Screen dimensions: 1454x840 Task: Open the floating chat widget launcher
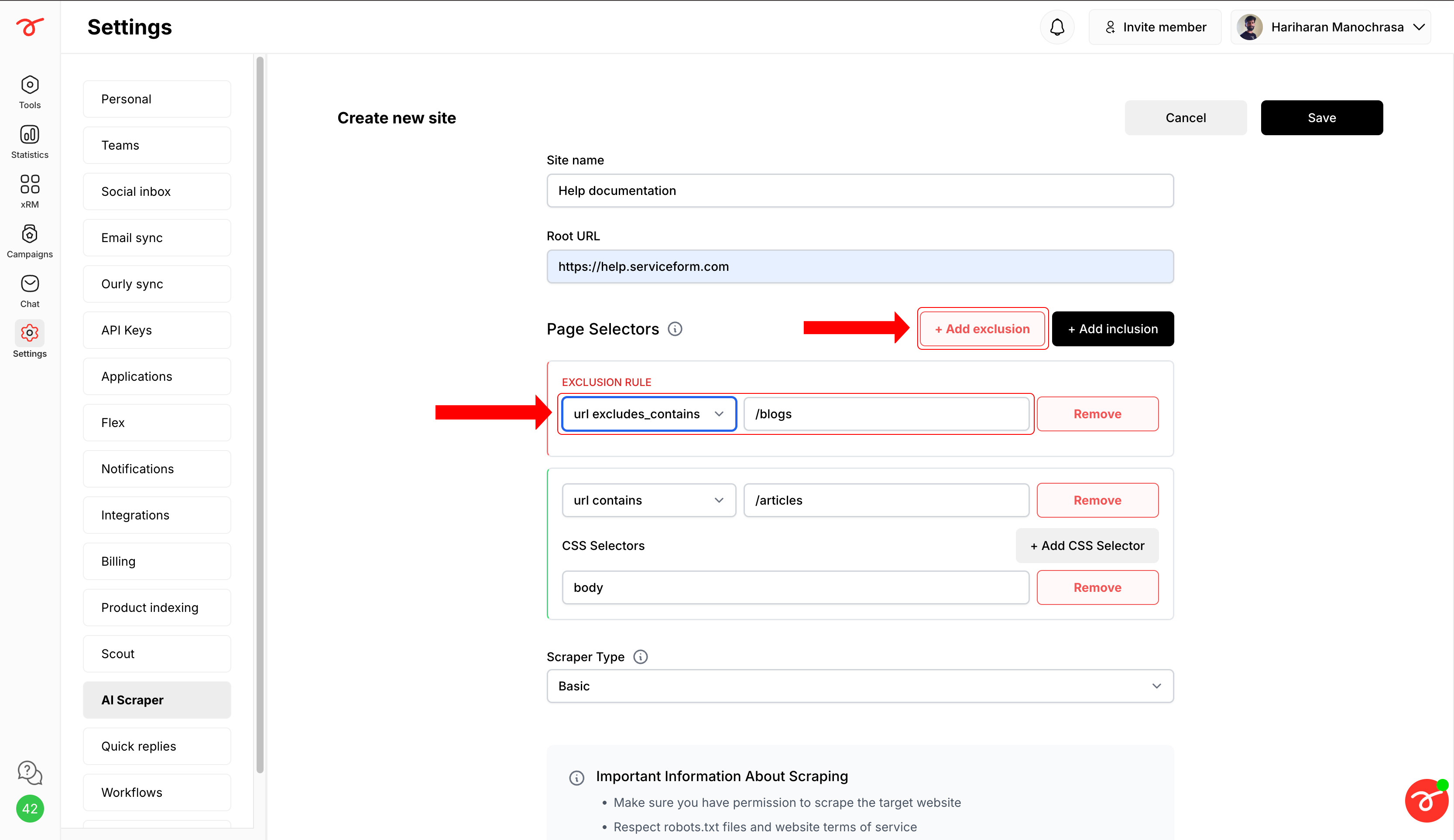tap(1427, 801)
